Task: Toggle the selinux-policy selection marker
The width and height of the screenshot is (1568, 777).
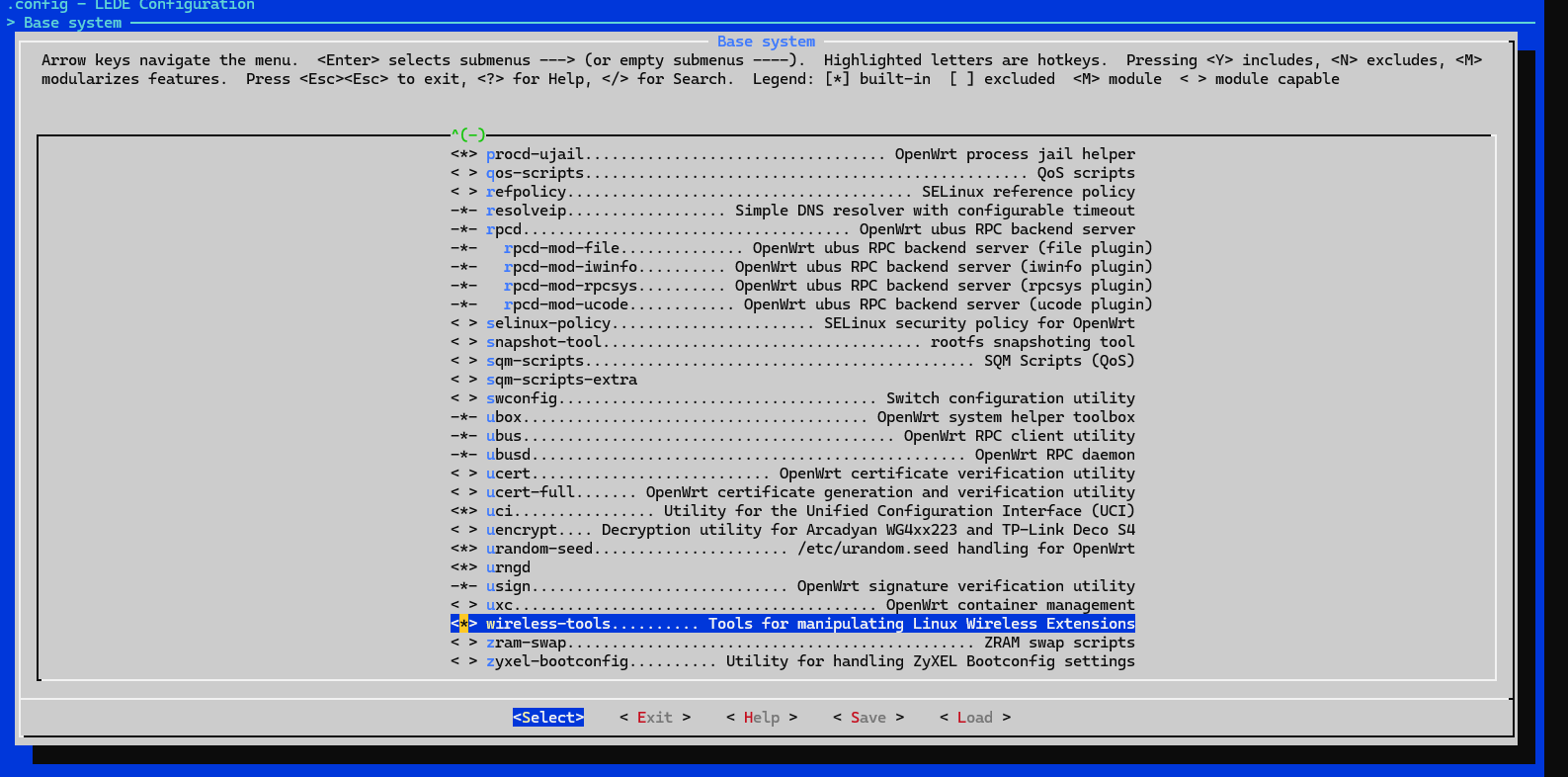Action: [464, 323]
